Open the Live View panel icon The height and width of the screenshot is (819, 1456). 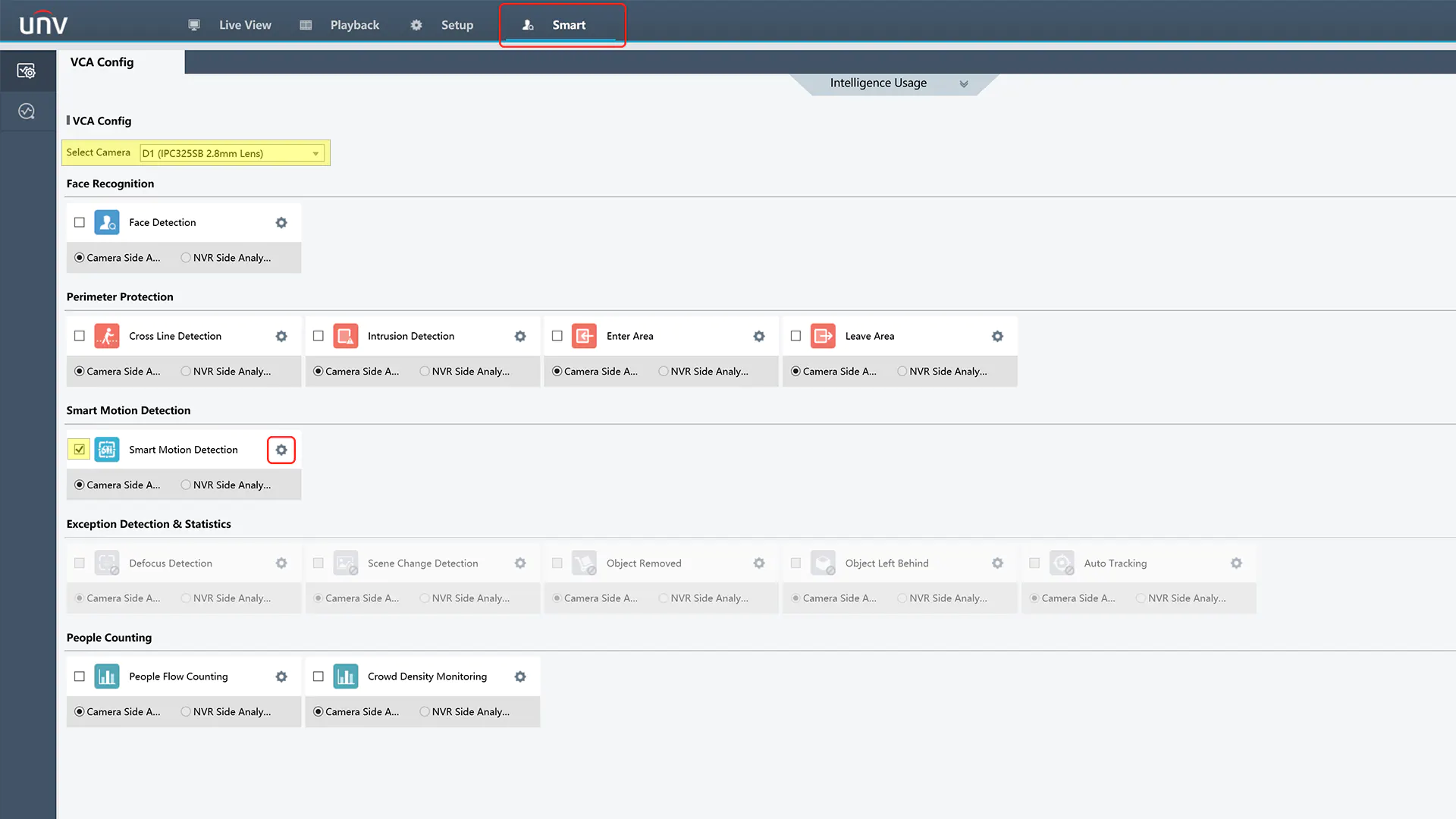click(x=193, y=25)
